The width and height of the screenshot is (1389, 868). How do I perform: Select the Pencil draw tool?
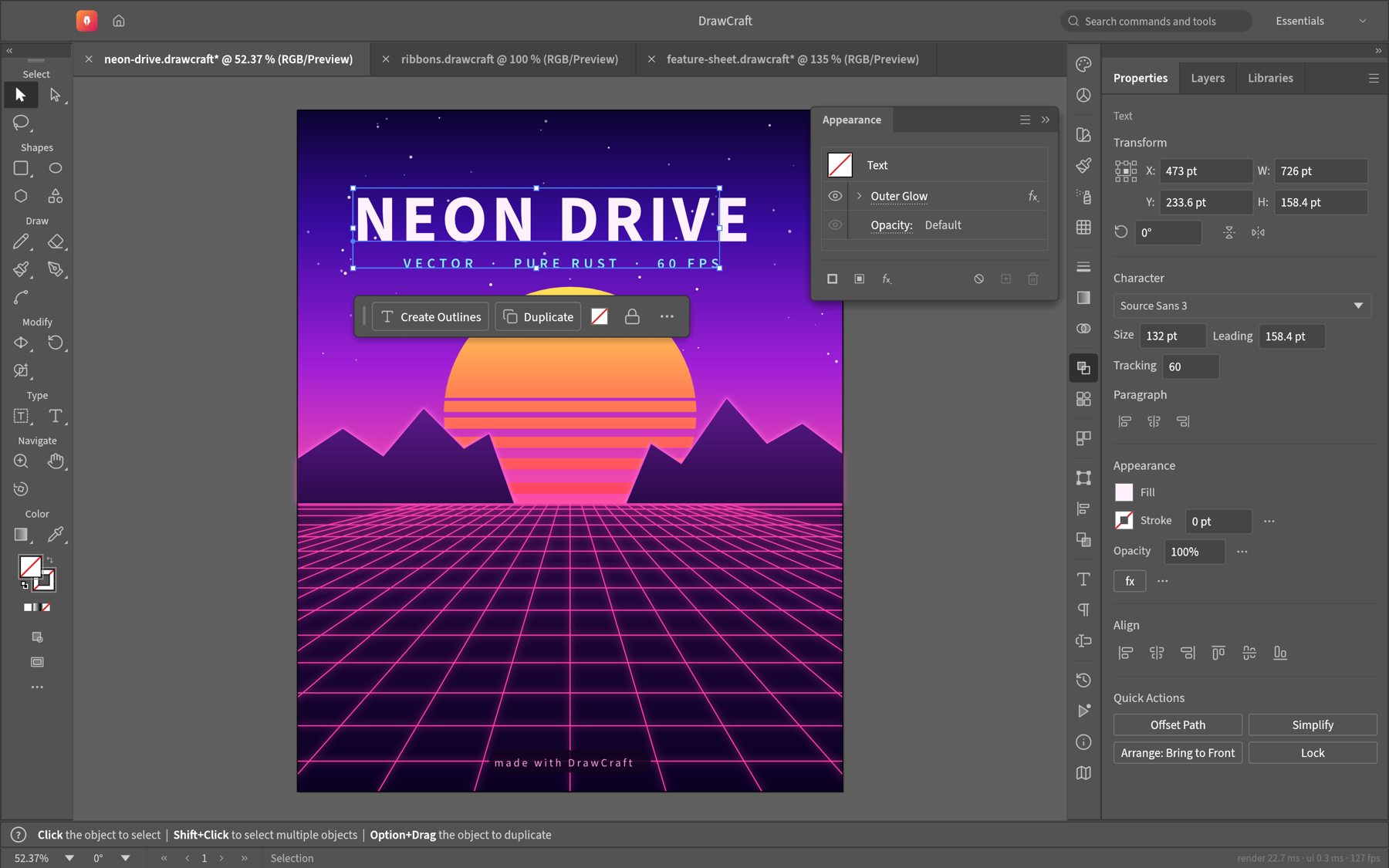(21, 241)
